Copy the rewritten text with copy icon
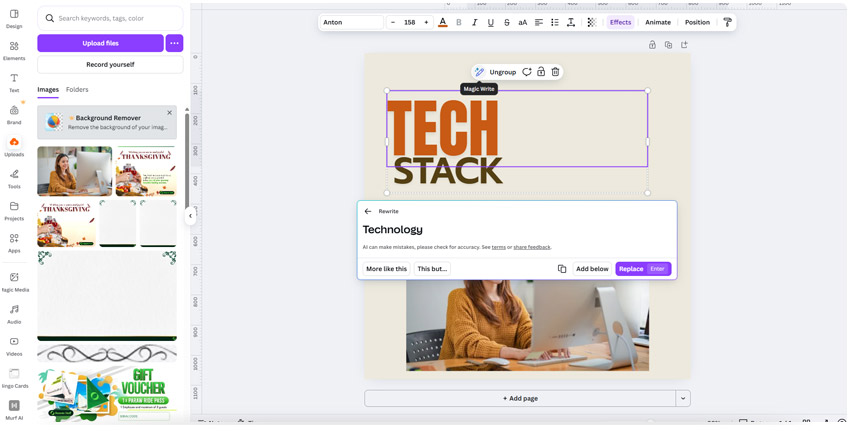This screenshot has width=850, height=431. pyautogui.click(x=562, y=269)
